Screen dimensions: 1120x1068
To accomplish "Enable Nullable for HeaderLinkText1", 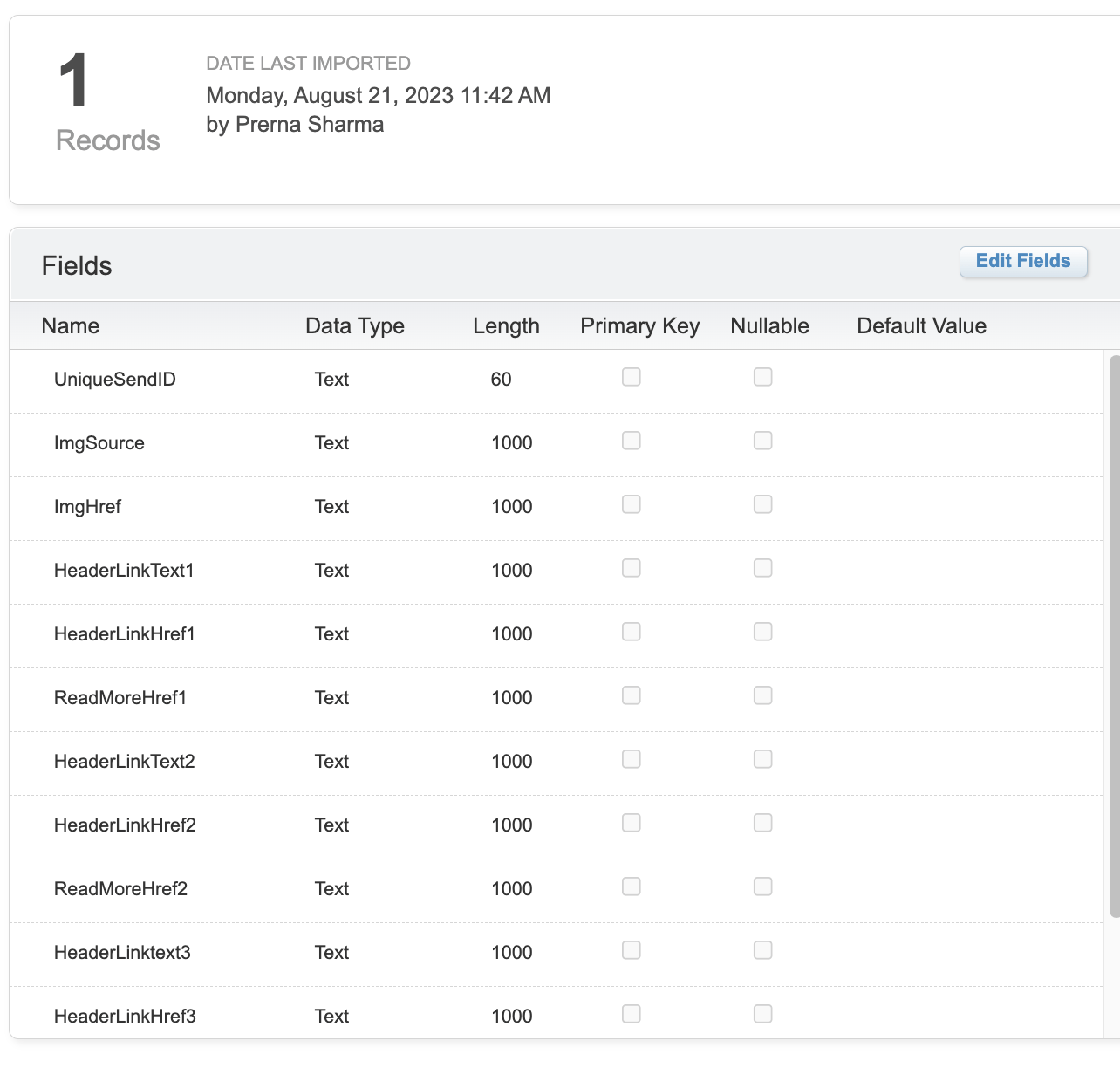I will tap(762, 568).
